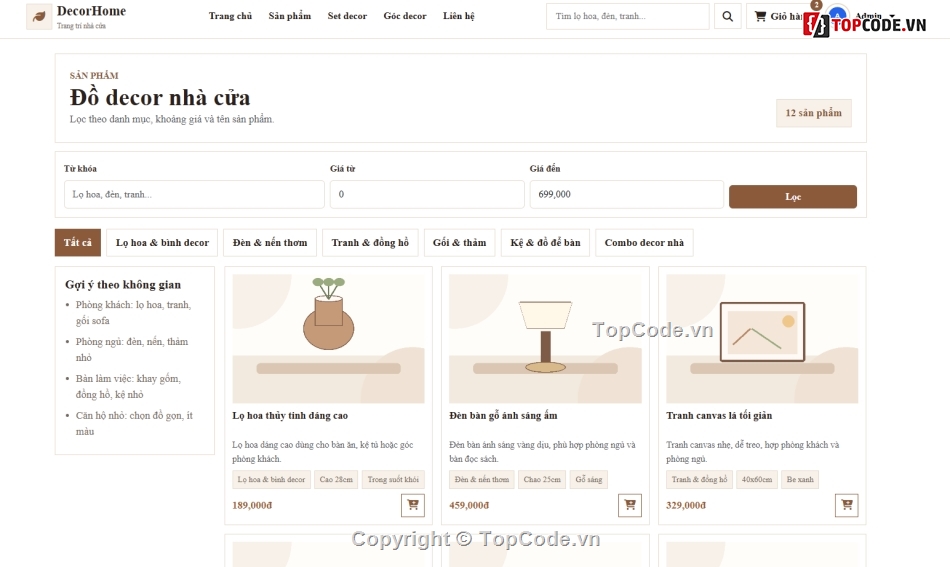Open the vase product thumbnail image
Screen dimensions: 950x567
point(328,339)
